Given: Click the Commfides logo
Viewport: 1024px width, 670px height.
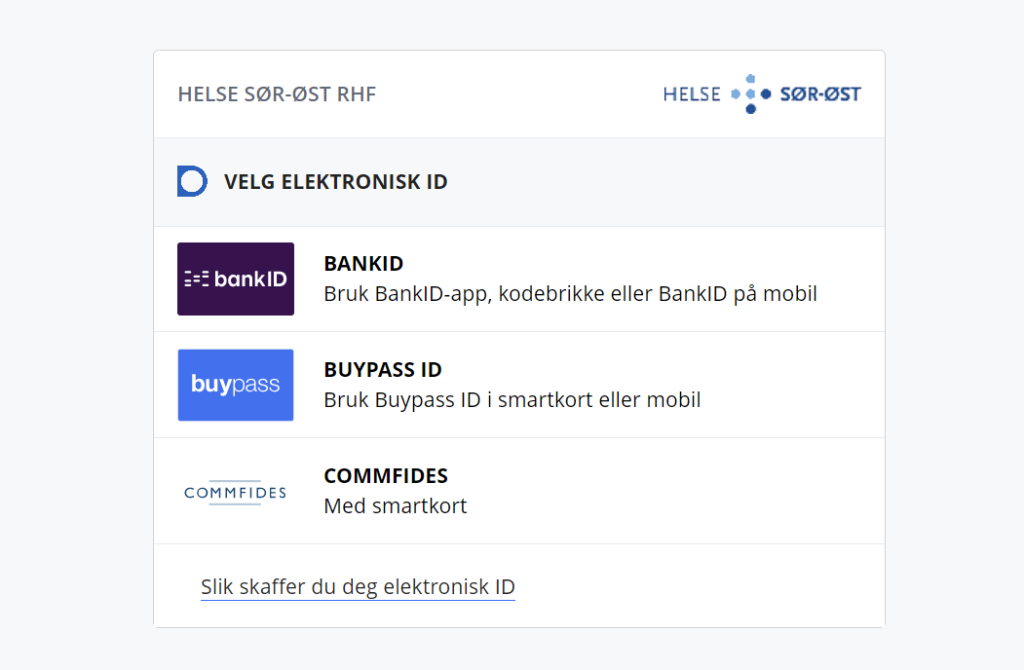Looking at the screenshot, I should tap(235, 492).
